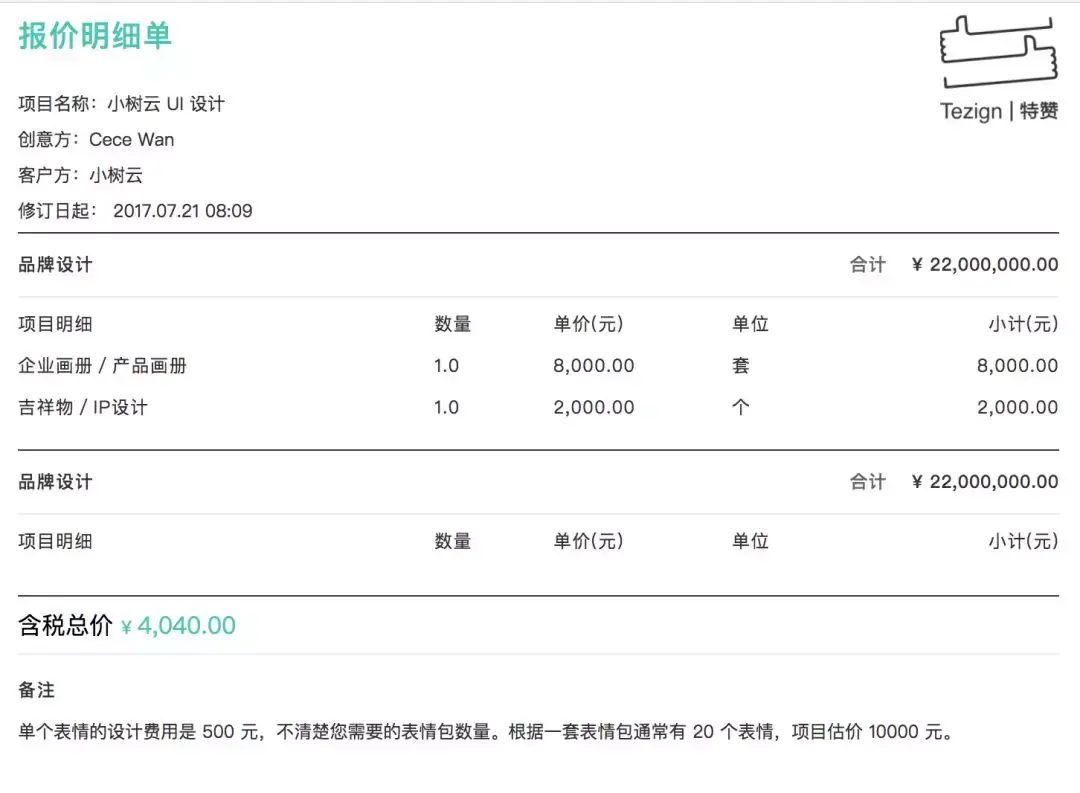Click the 数量 column header in first table
The height and width of the screenshot is (793, 1080).
[x=452, y=324]
